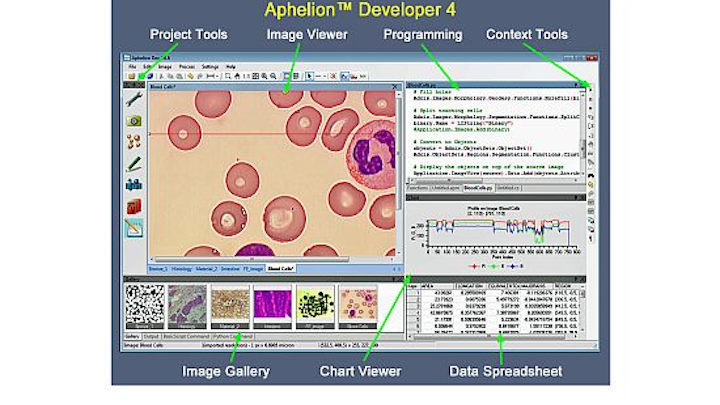Select spreadsheet row header 1

pyautogui.click(x=414, y=292)
